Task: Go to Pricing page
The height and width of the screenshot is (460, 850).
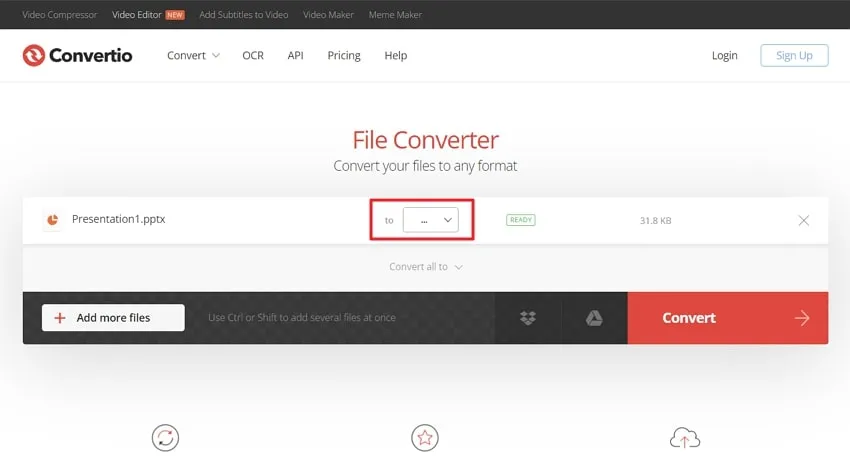Action: pyautogui.click(x=344, y=55)
